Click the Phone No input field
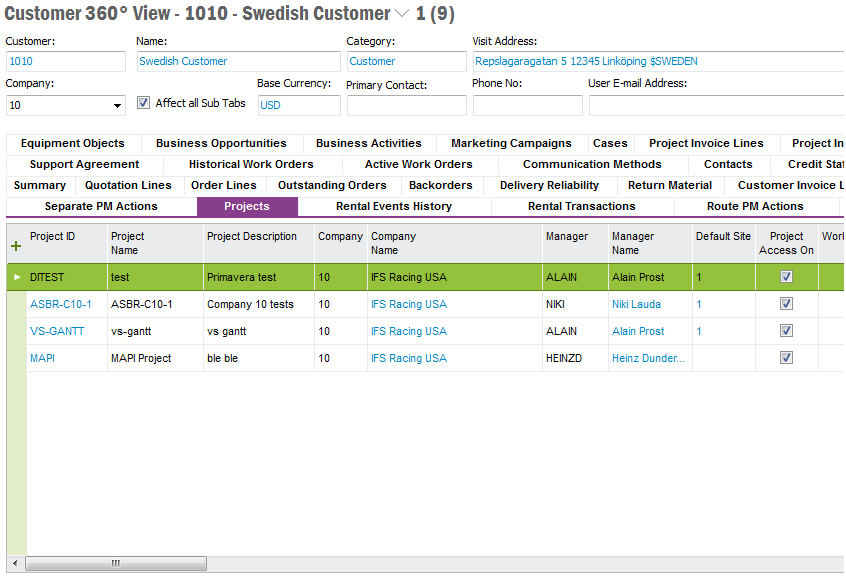846x579 pixels. [527, 106]
